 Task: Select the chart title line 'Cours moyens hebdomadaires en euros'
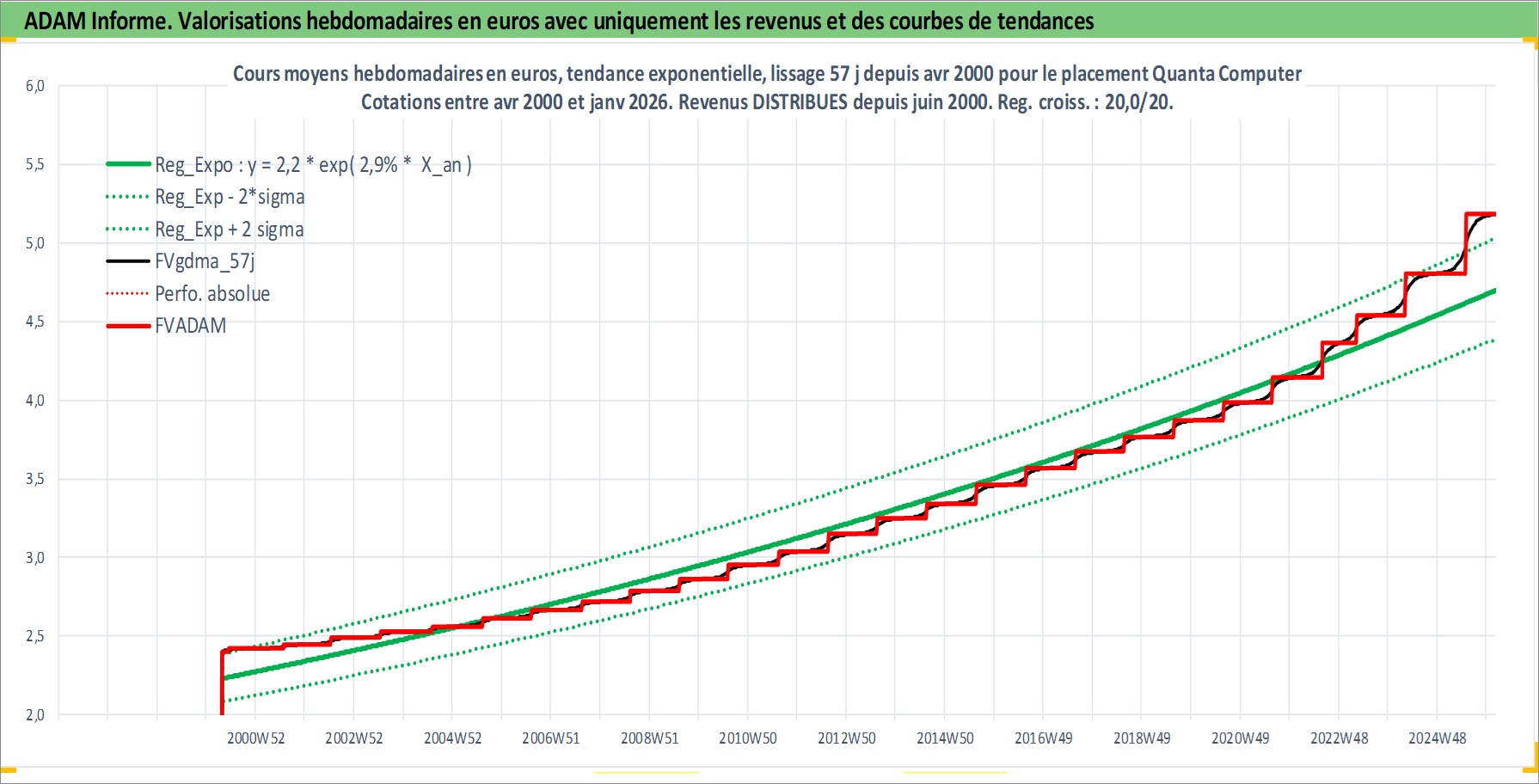click(x=767, y=74)
